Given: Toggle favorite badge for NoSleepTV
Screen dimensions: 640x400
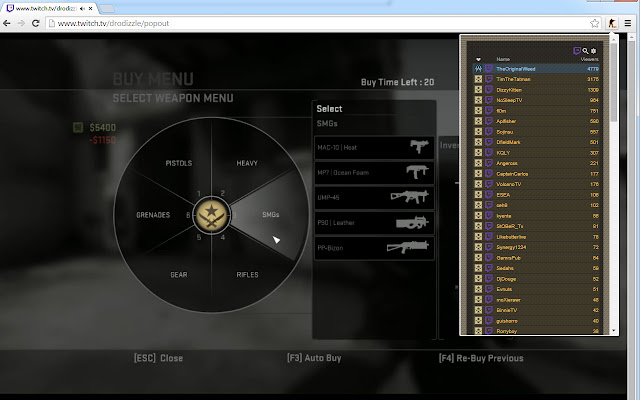Looking at the screenshot, I should tap(478, 100).
